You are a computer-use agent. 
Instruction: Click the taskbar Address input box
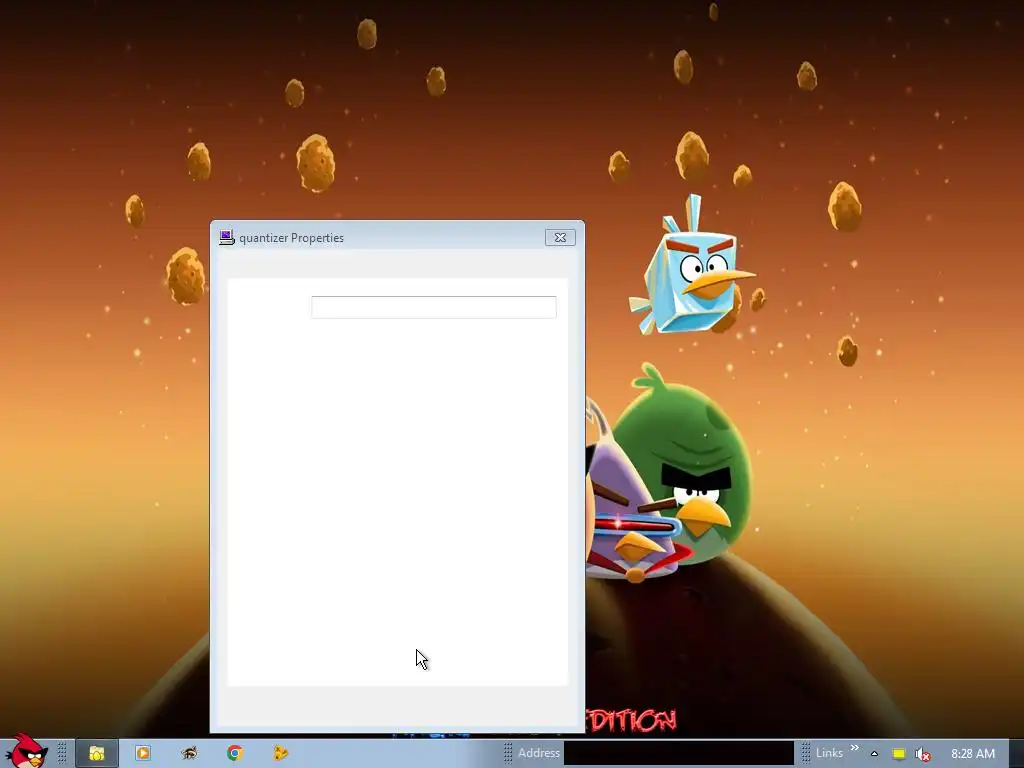pos(679,753)
